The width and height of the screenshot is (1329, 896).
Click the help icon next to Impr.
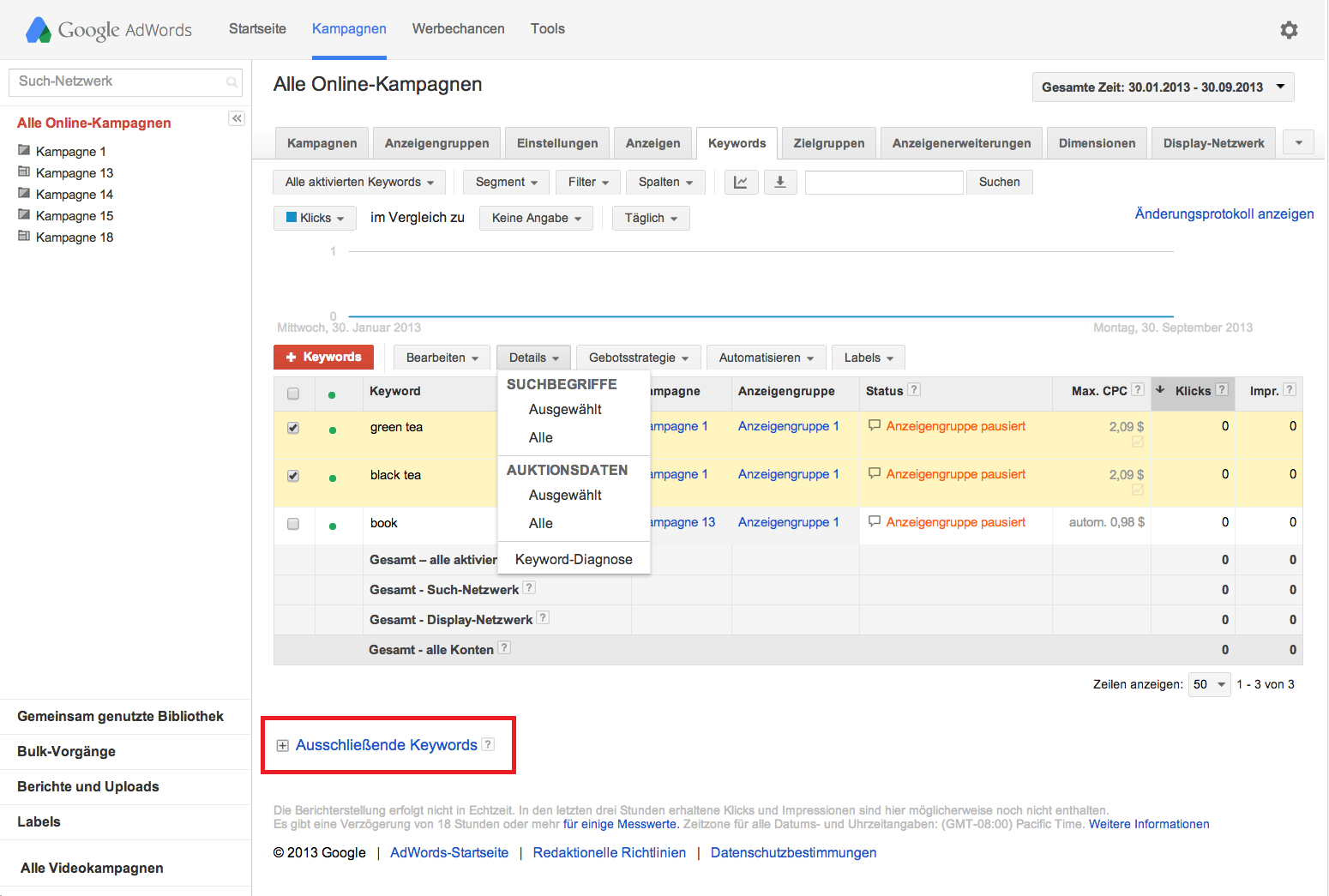point(1290,389)
